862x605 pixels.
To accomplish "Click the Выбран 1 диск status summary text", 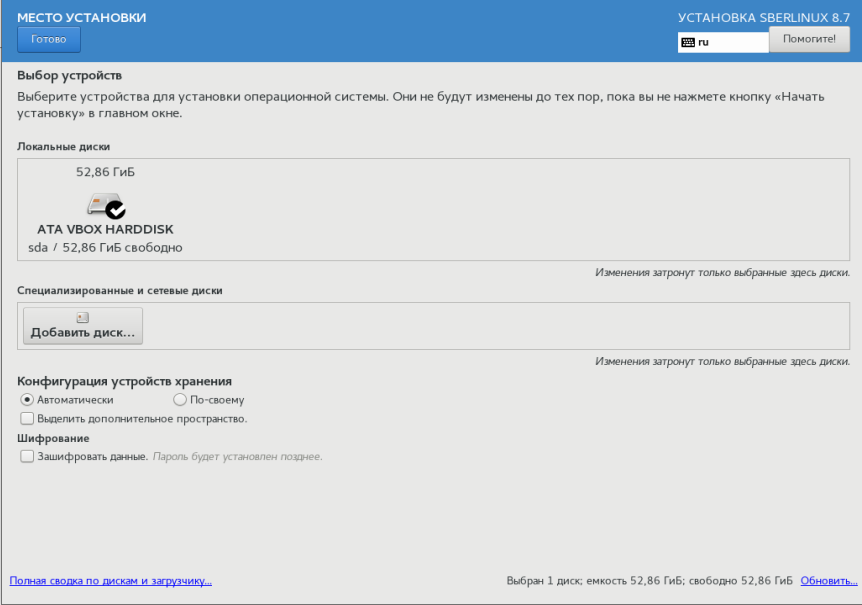I will click(650, 581).
